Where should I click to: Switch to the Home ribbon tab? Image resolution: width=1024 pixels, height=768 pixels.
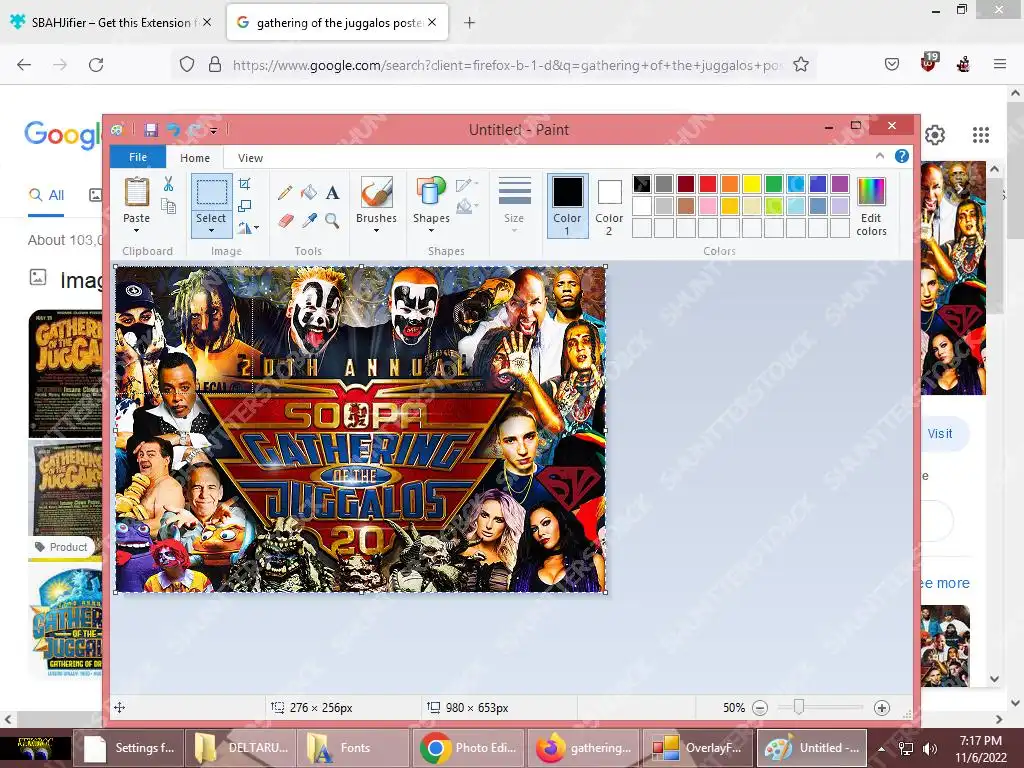195,157
